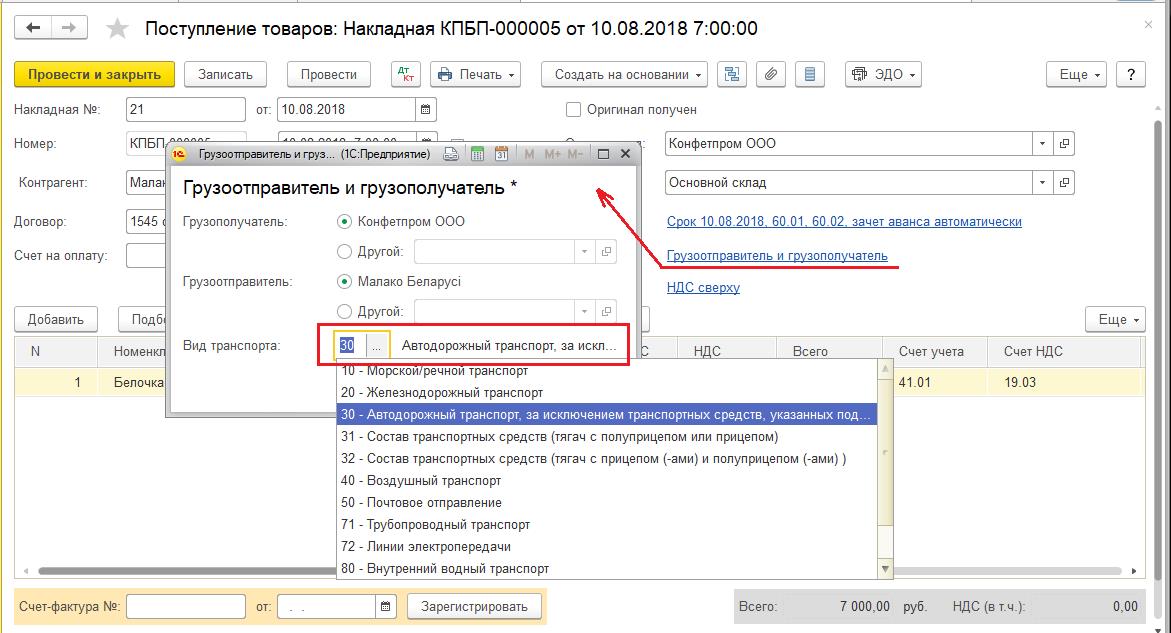Image resolution: width=1171 pixels, height=633 pixels.
Task: Click the document's vertical scrollbar at right
Action: pos(1158,351)
